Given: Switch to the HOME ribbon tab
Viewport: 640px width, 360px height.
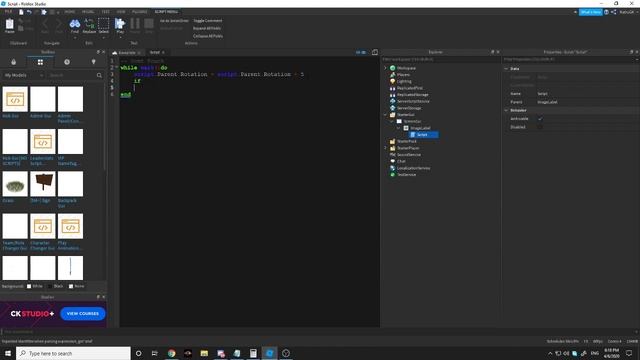Looking at the screenshot, I should click(x=70, y=12).
